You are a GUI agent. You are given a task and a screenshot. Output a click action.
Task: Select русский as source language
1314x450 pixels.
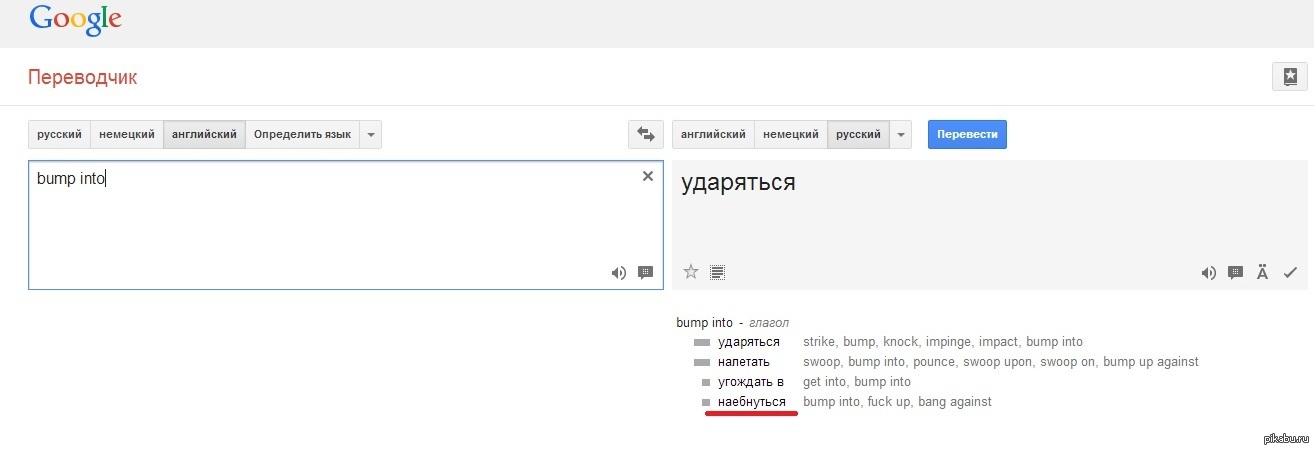pos(59,134)
